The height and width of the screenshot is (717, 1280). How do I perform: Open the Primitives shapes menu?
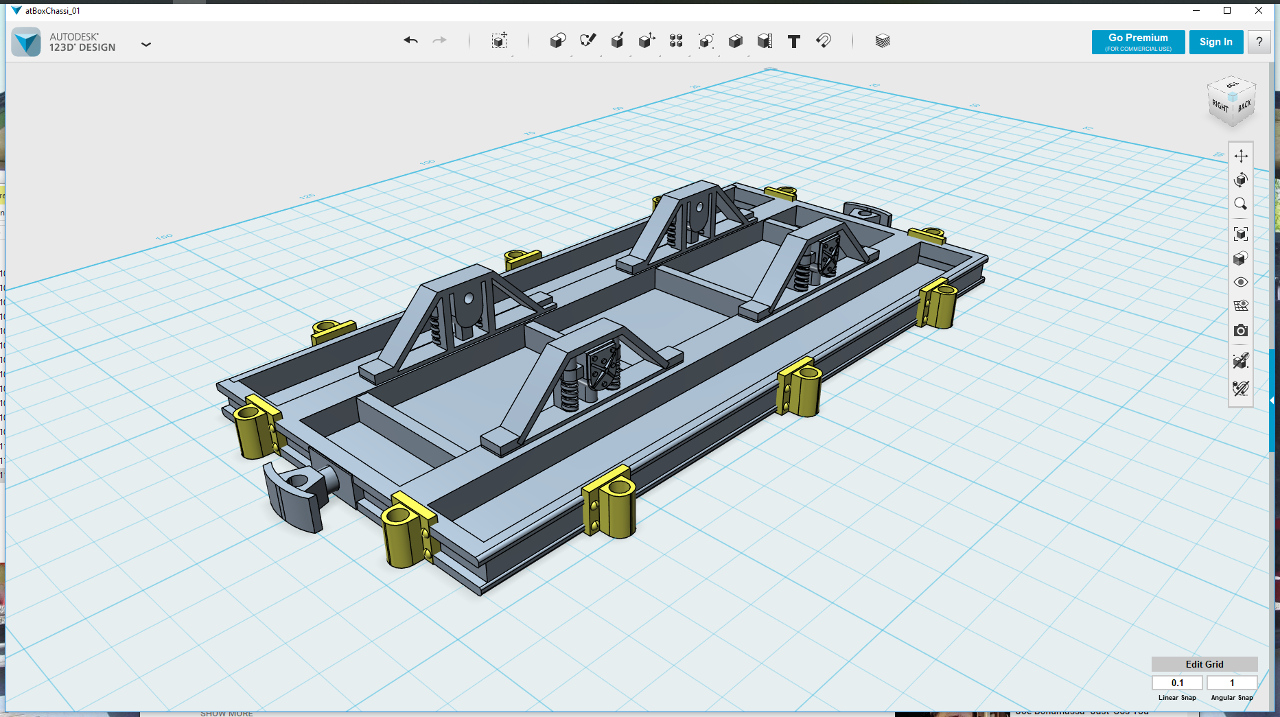pyautogui.click(x=558, y=41)
